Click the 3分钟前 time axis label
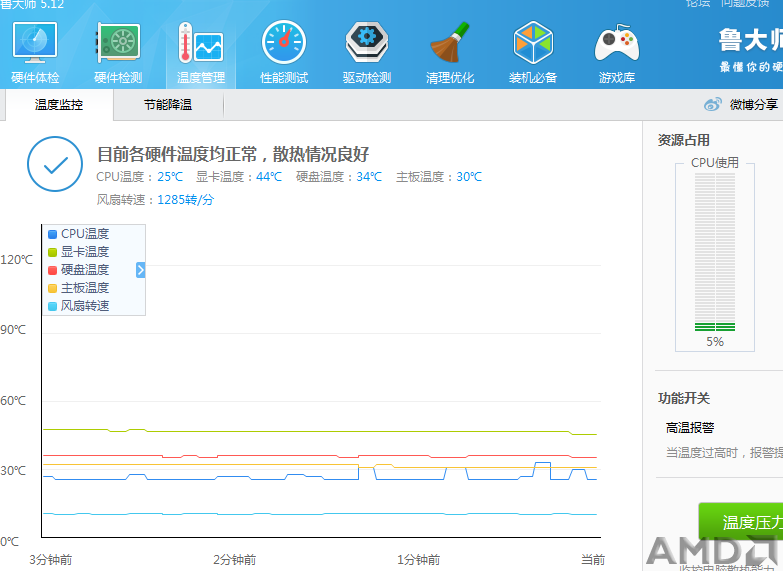This screenshot has width=783, height=571. [50, 560]
